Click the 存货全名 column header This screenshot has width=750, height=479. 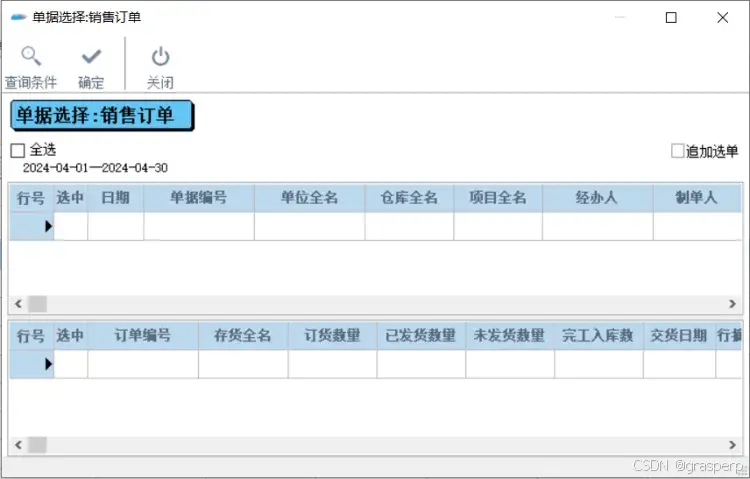tap(243, 335)
